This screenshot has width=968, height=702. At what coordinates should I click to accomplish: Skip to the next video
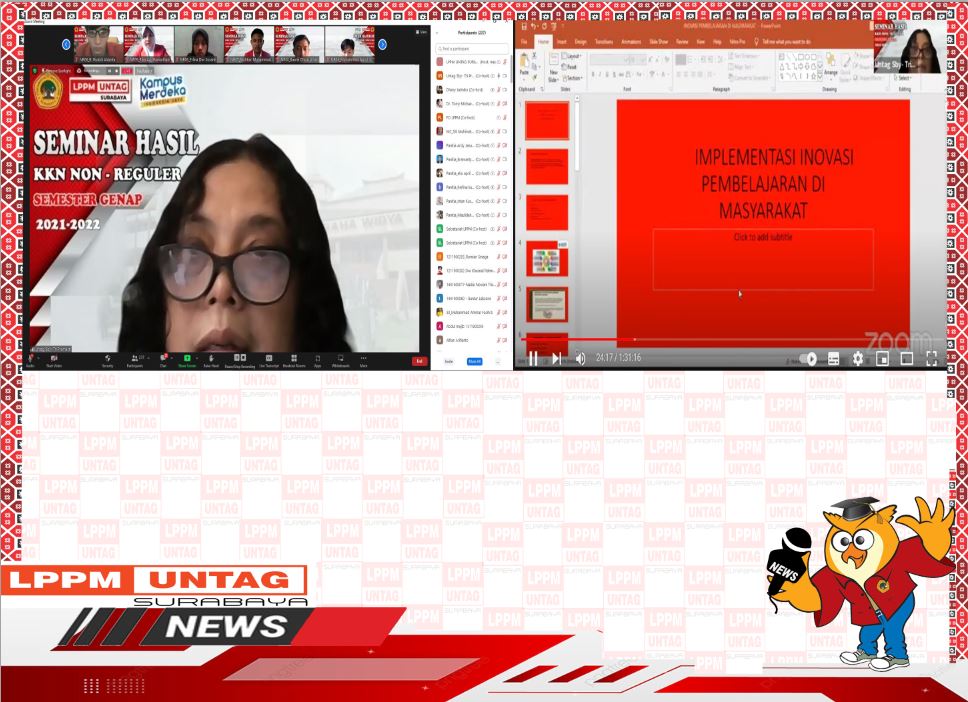556,359
